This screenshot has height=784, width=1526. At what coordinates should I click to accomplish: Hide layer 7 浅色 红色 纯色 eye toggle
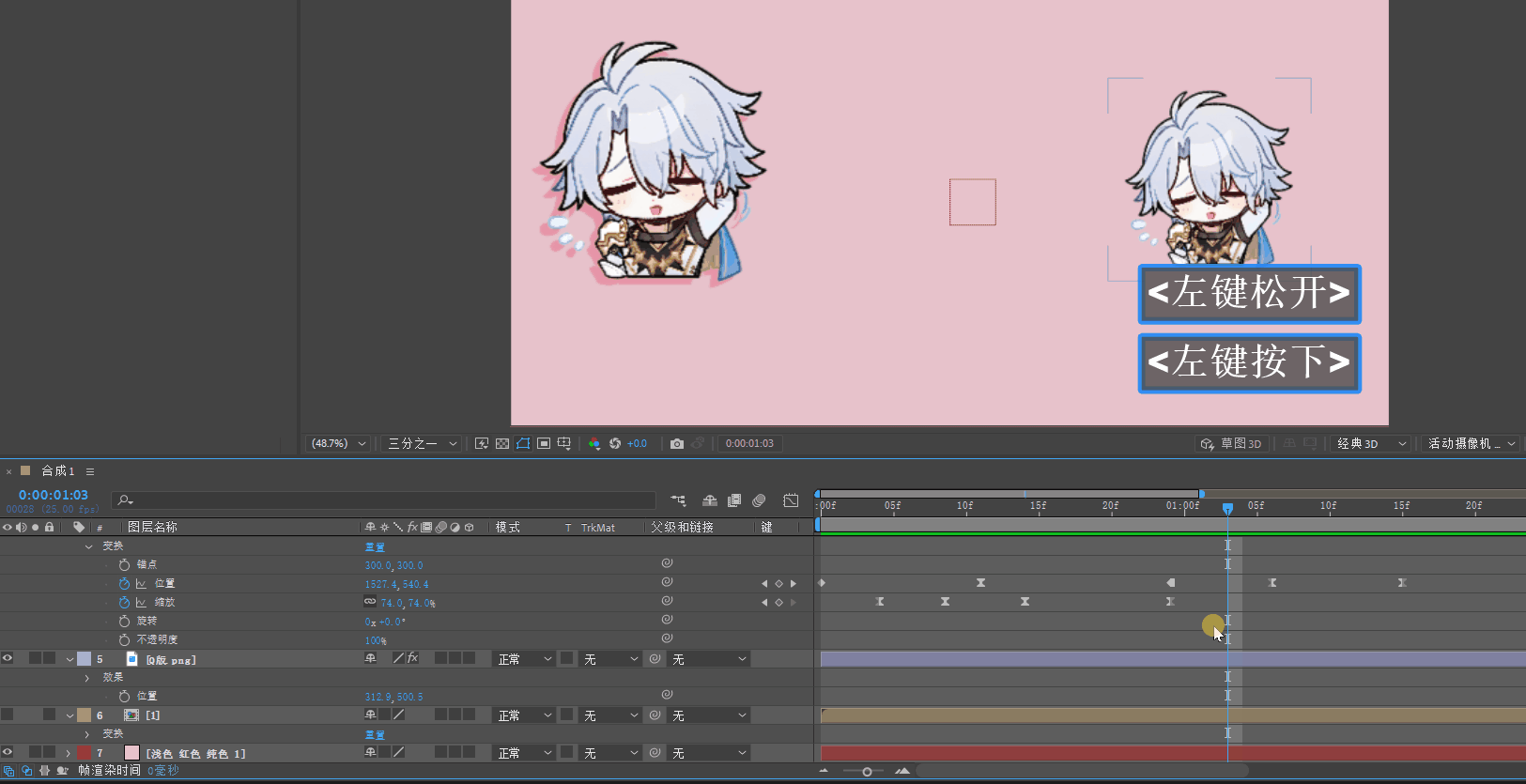click(8, 752)
